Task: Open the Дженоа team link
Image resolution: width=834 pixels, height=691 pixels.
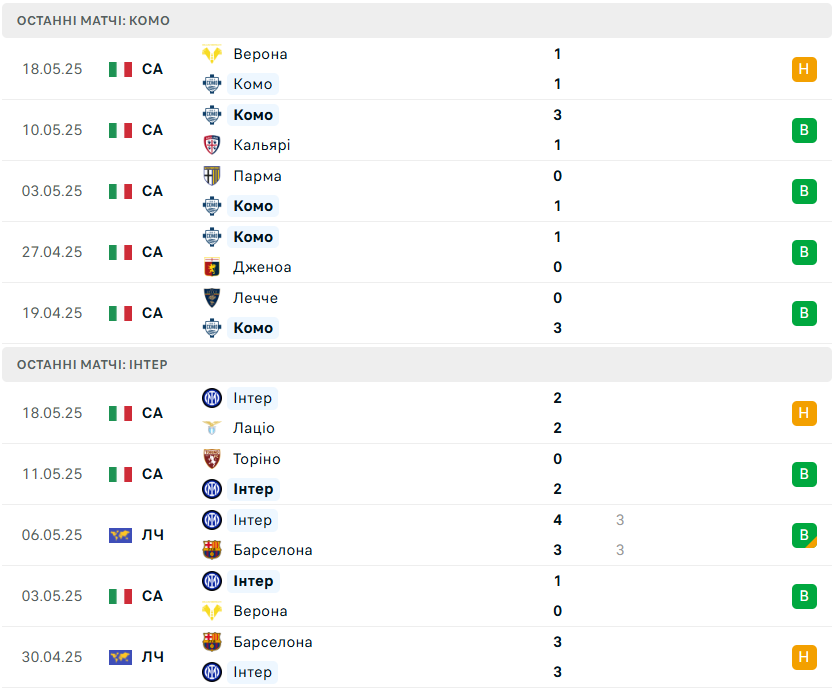Action: [262, 267]
